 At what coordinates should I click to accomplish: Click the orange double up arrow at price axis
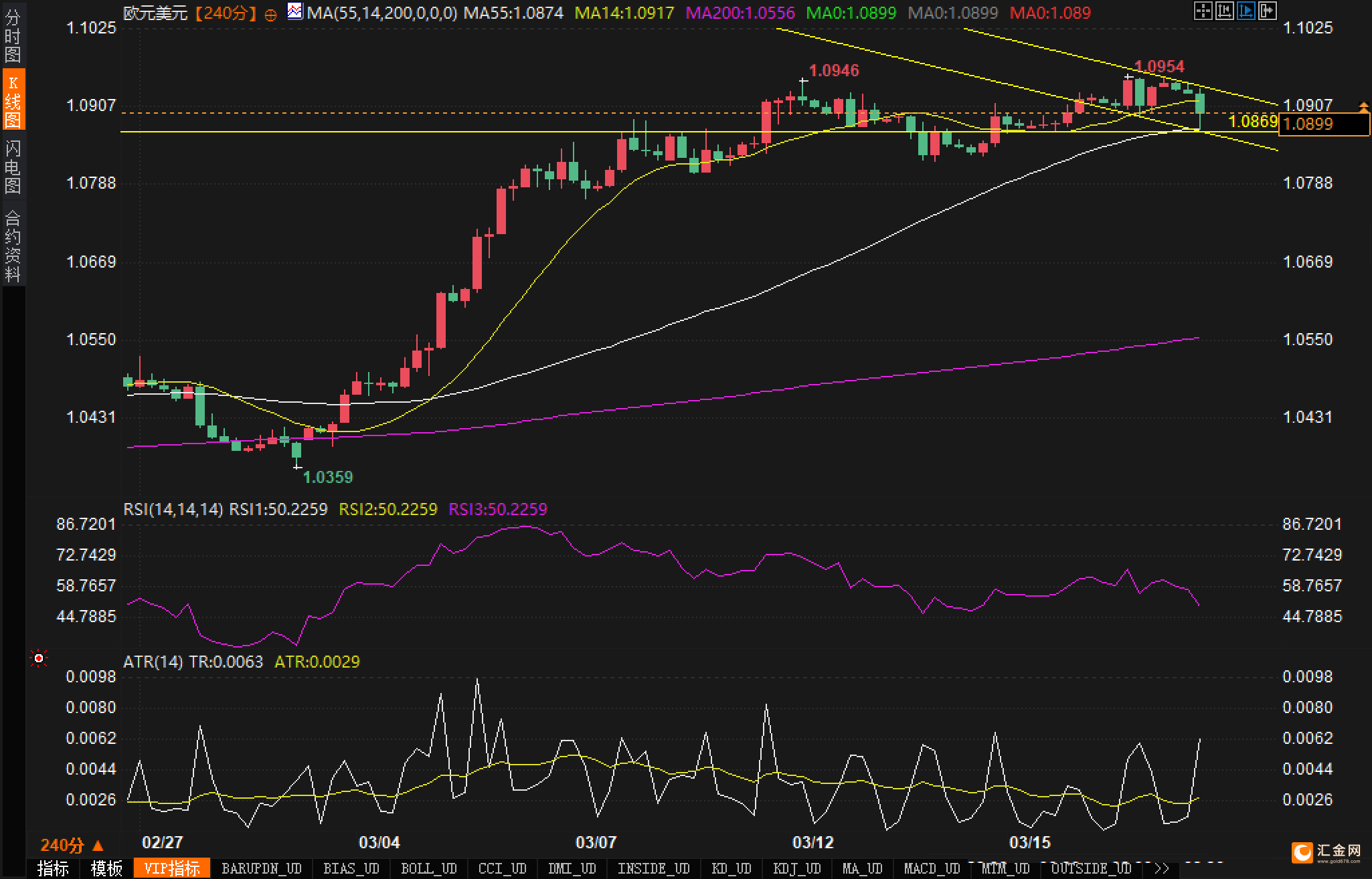[1363, 106]
